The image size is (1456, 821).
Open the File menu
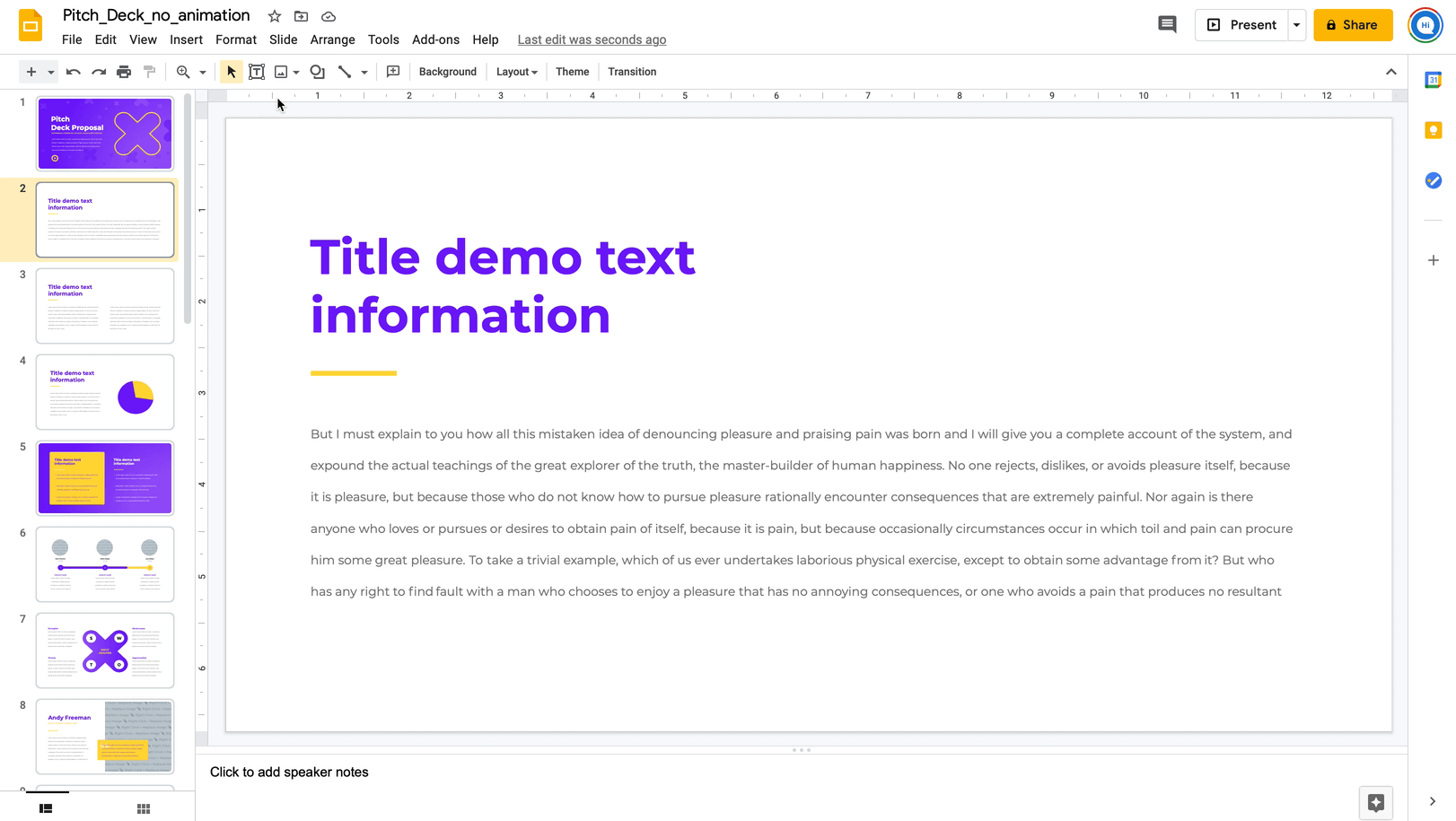(x=72, y=39)
